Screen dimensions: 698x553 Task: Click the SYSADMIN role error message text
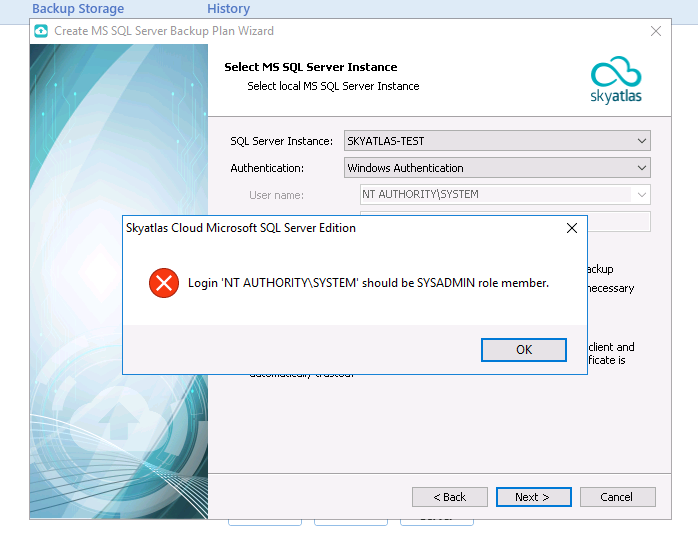coord(368,283)
